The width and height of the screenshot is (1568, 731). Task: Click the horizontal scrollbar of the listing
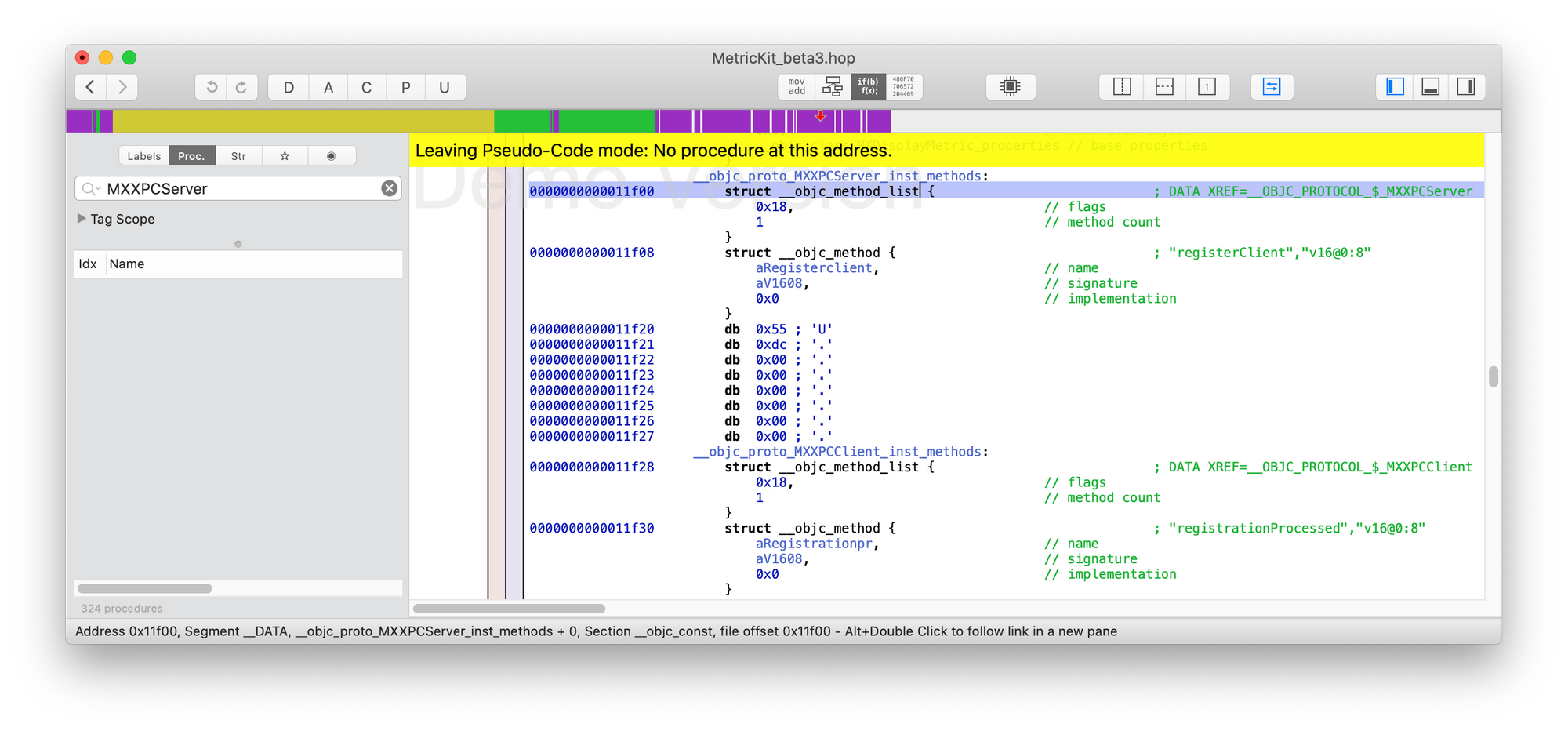(509, 609)
